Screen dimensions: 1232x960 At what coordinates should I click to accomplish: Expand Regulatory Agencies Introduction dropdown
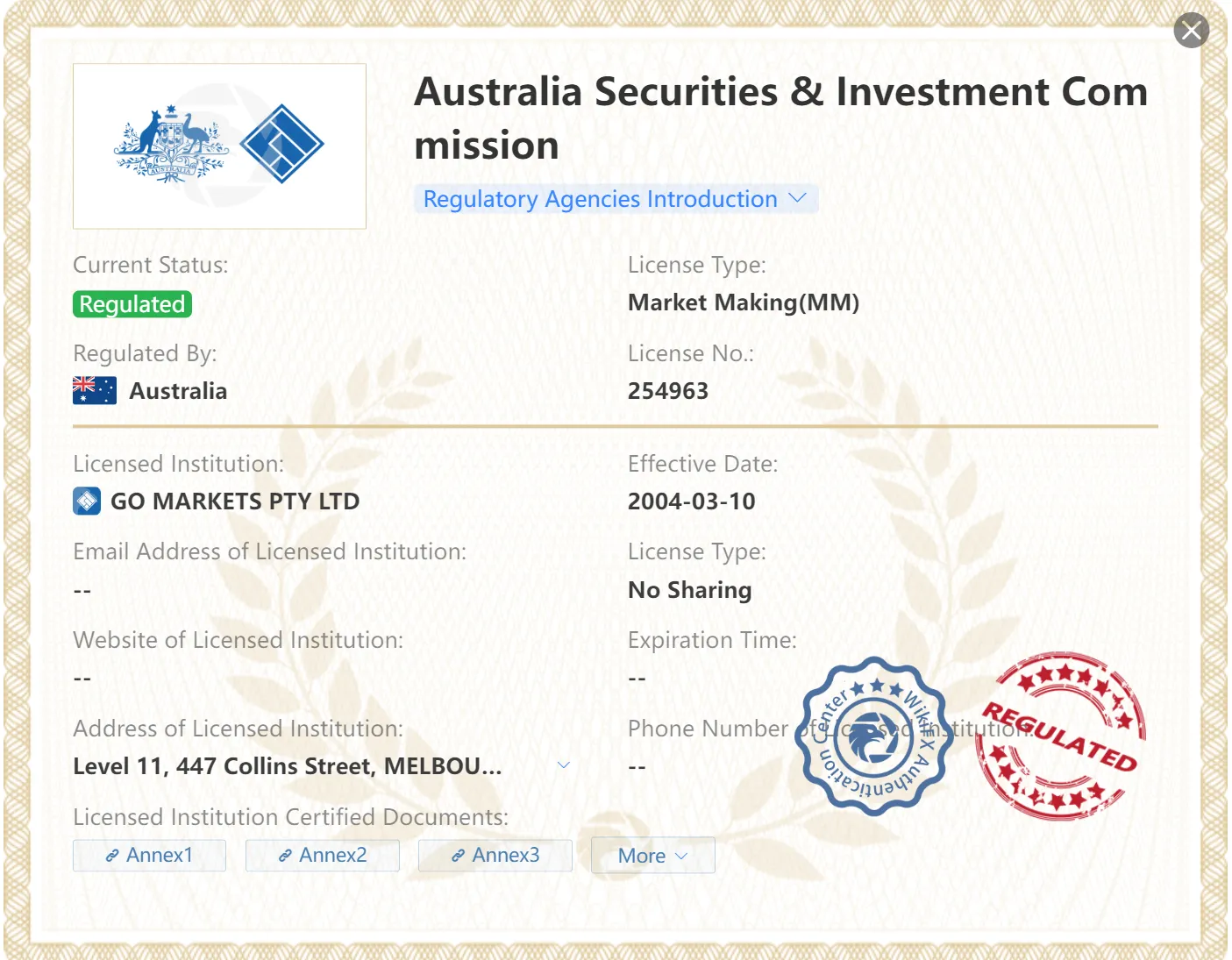point(616,199)
